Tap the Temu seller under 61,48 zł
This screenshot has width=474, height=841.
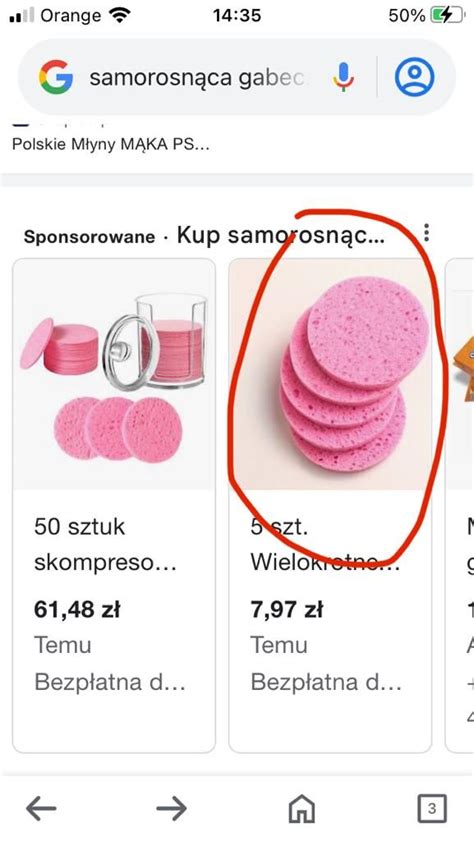point(63,645)
